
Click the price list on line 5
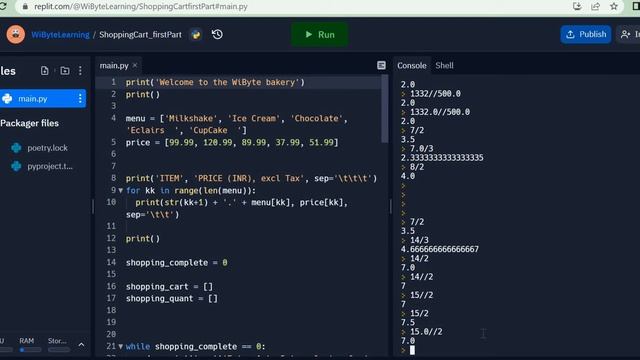pyautogui.click(x=232, y=142)
